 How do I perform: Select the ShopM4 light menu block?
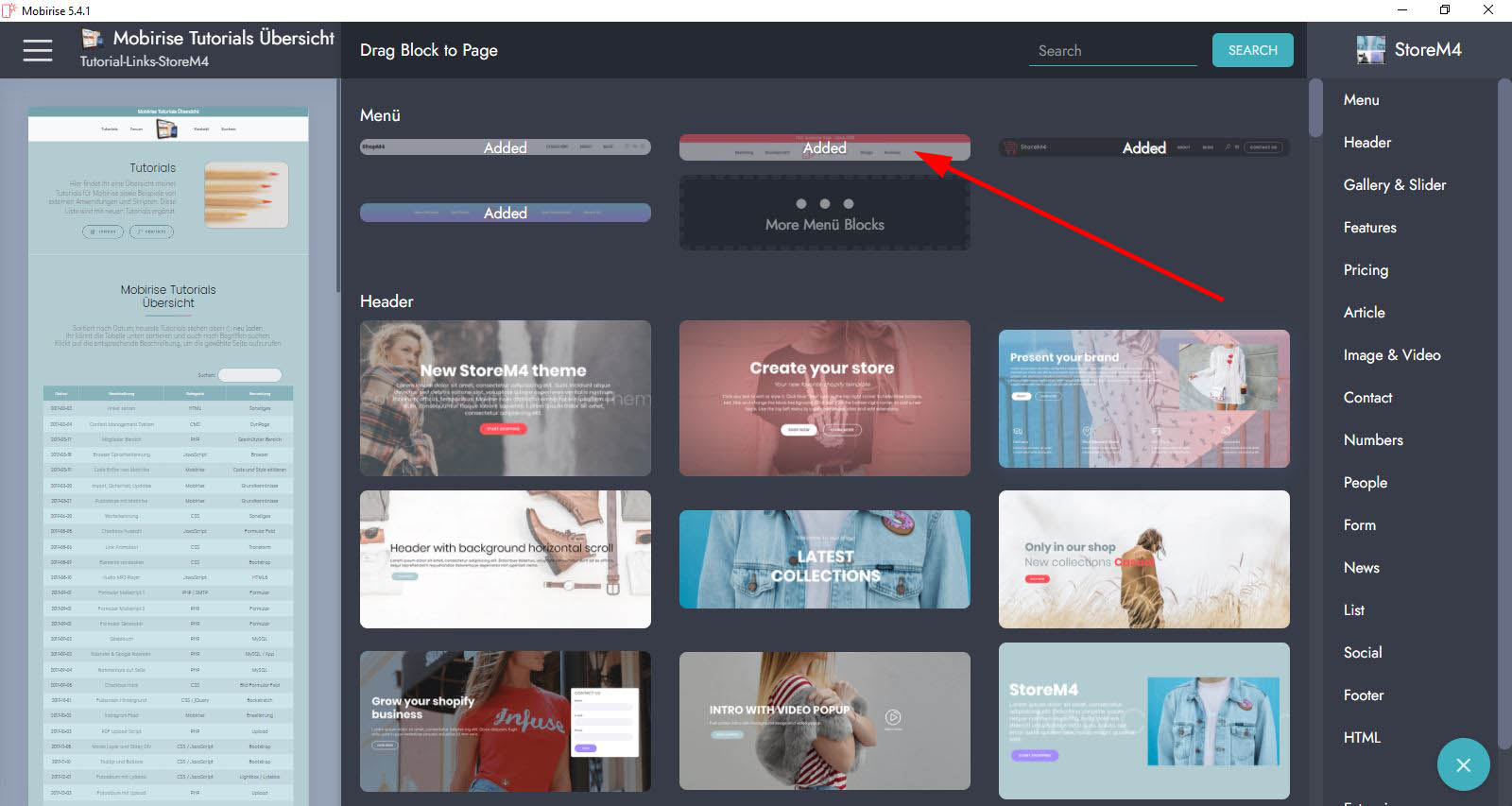coord(506,147)
